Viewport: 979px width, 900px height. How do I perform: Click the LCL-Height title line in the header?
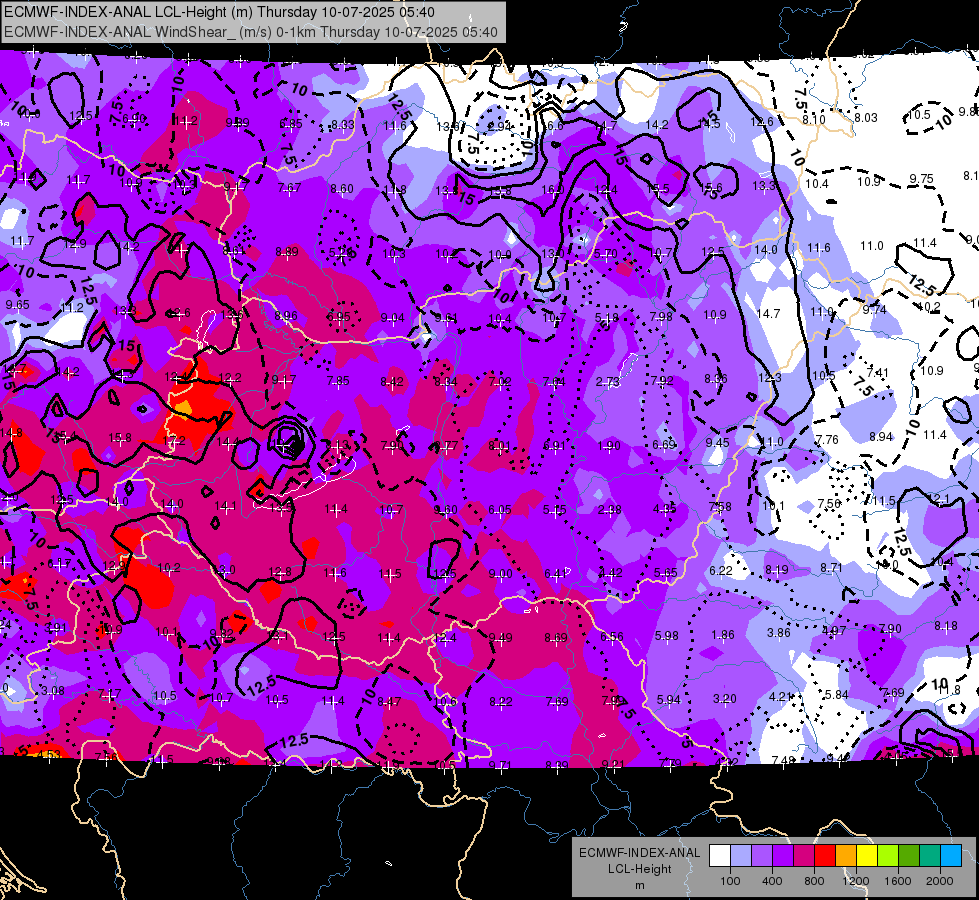click(219, 12)
